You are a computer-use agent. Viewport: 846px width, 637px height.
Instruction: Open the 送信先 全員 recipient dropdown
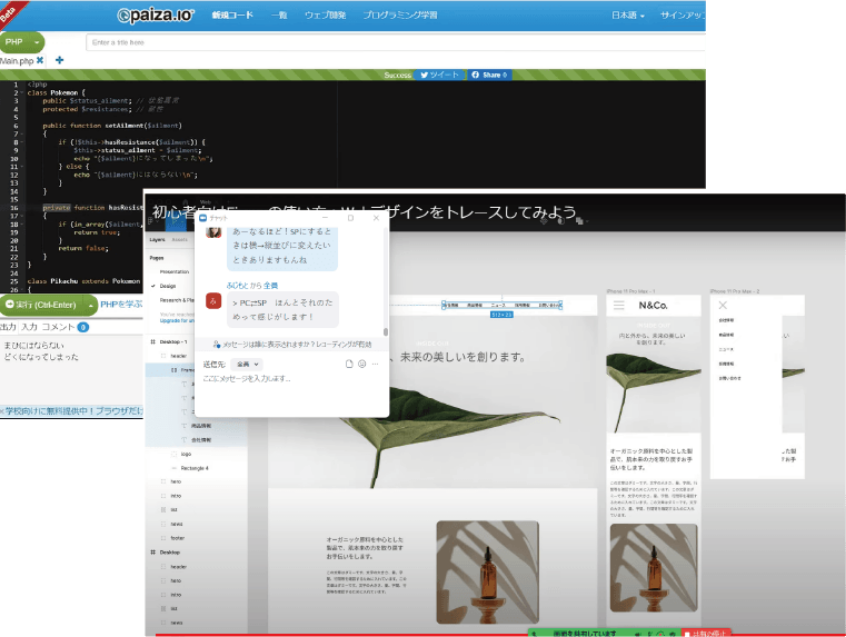pyautogui.click(x=245, y=364)
